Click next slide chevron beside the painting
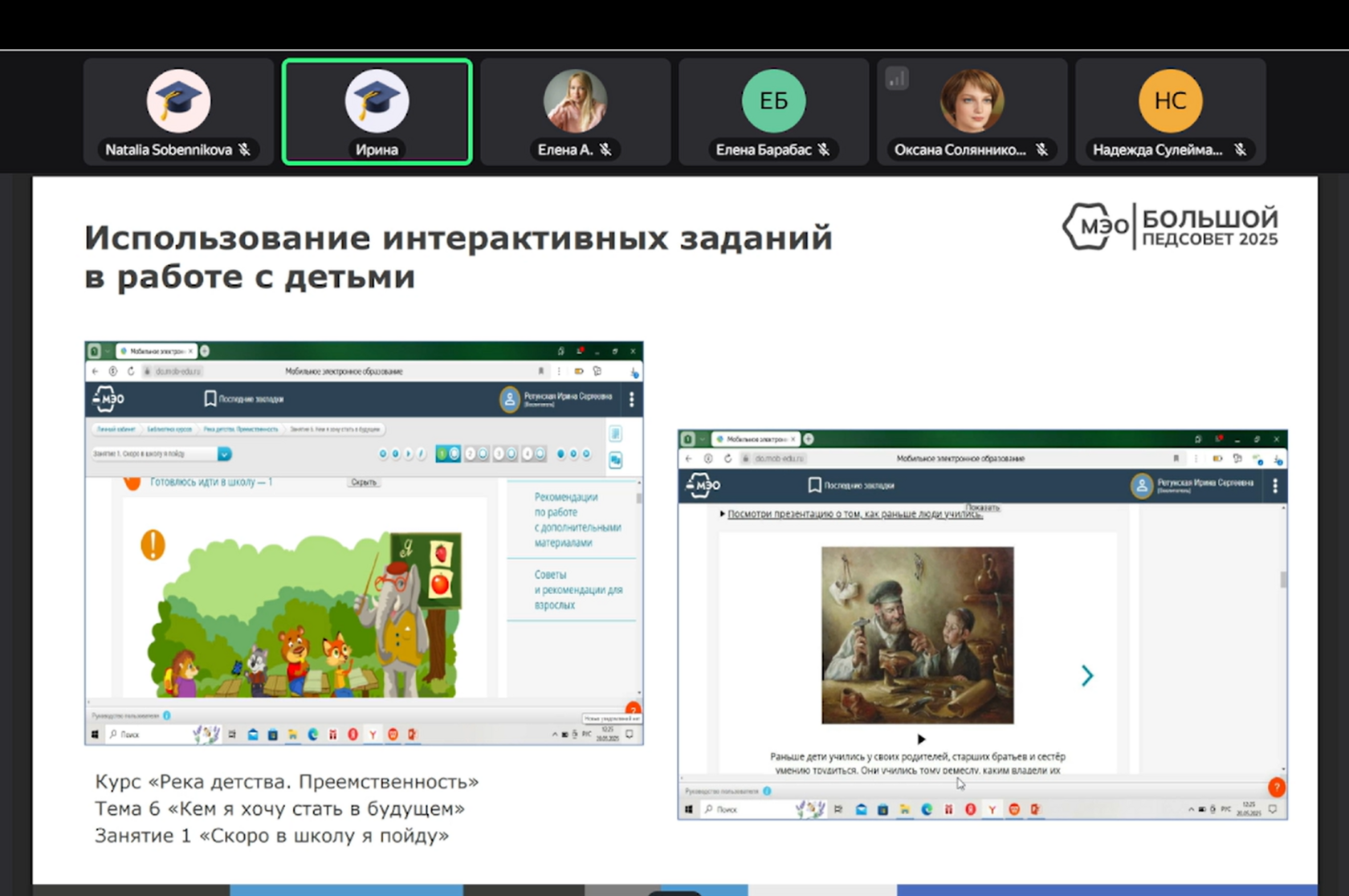 click(1087, 675)
